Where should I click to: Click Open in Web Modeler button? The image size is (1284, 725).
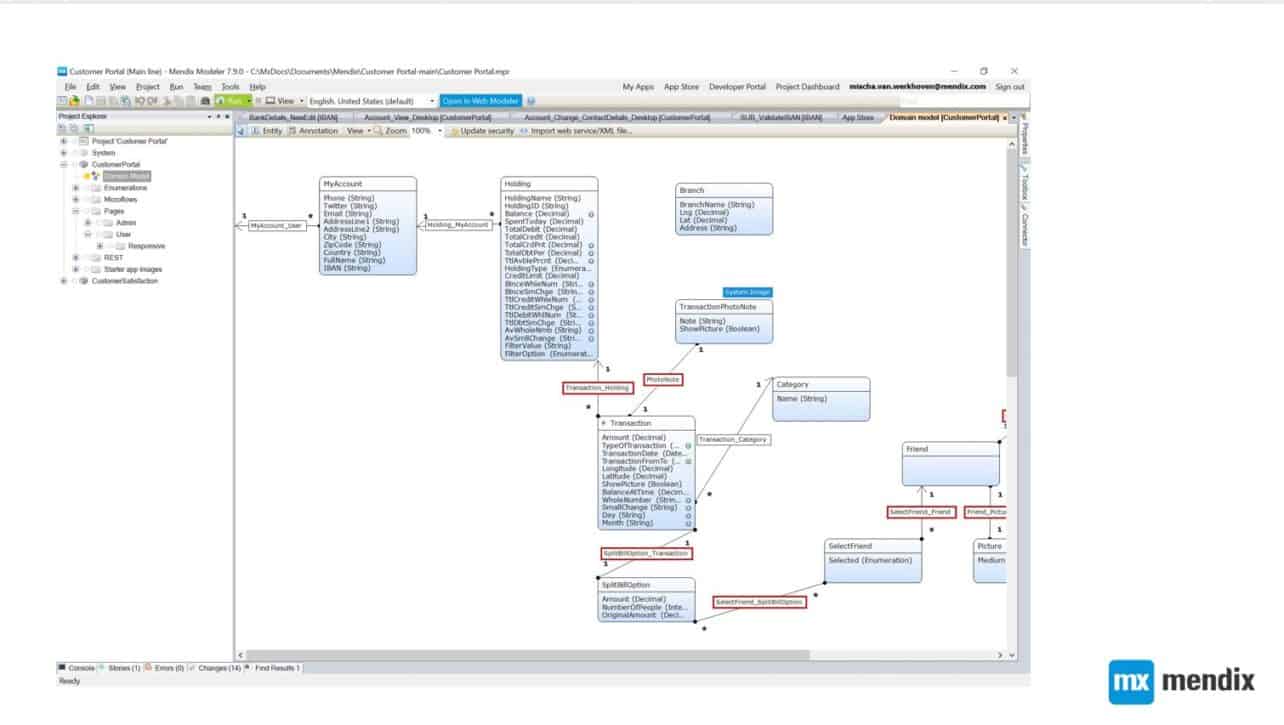tap(480, 101)
